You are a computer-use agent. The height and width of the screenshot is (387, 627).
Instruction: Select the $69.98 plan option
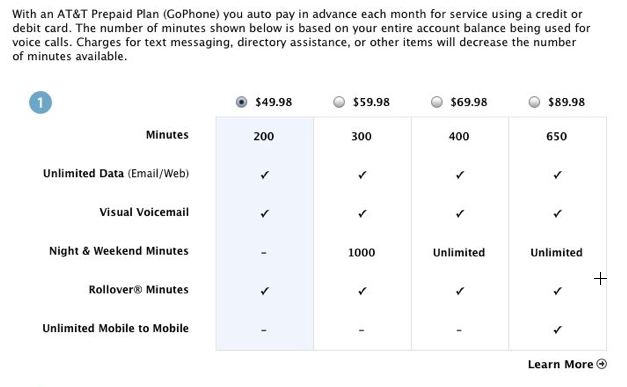pyautogui.click(x=437, y=102)
